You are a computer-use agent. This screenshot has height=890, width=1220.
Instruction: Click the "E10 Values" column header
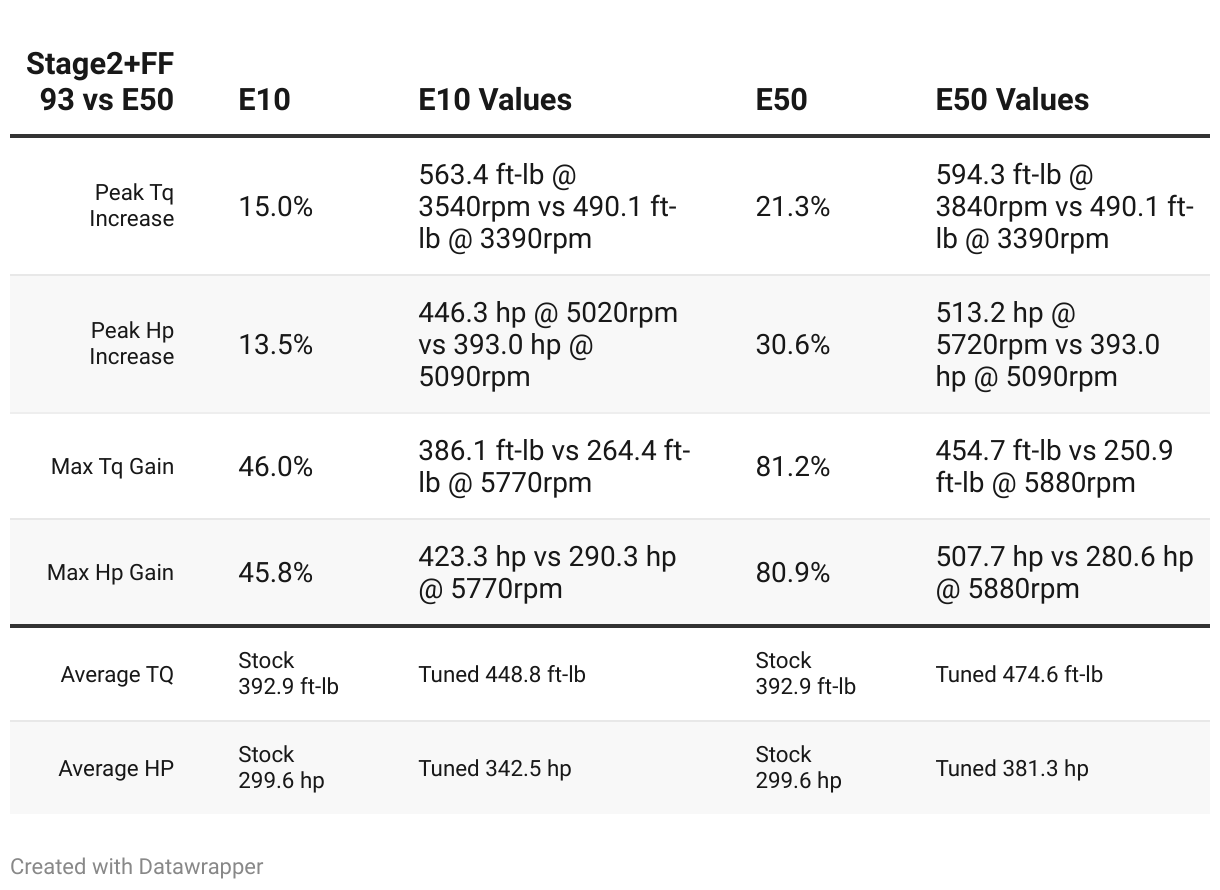(495, 100)
